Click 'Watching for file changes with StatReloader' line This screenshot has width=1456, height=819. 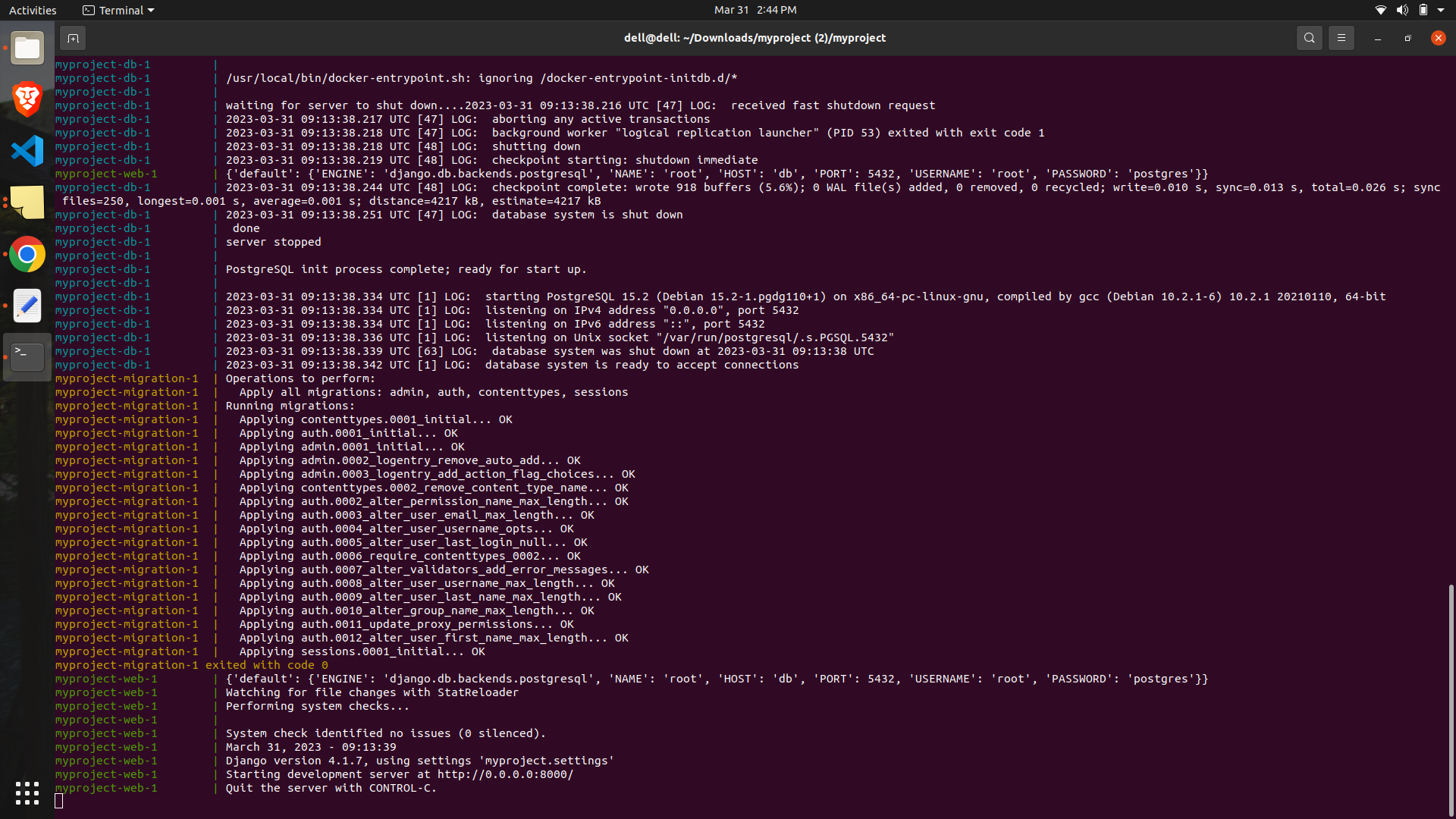[x=372, y=692]
